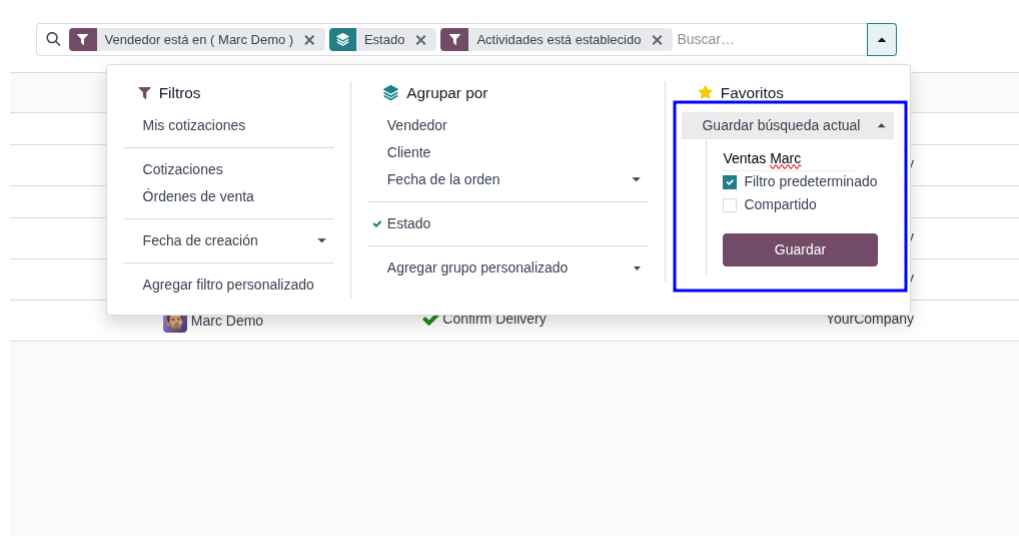Click the Confirm Delivery activity text

pos(494,320)
